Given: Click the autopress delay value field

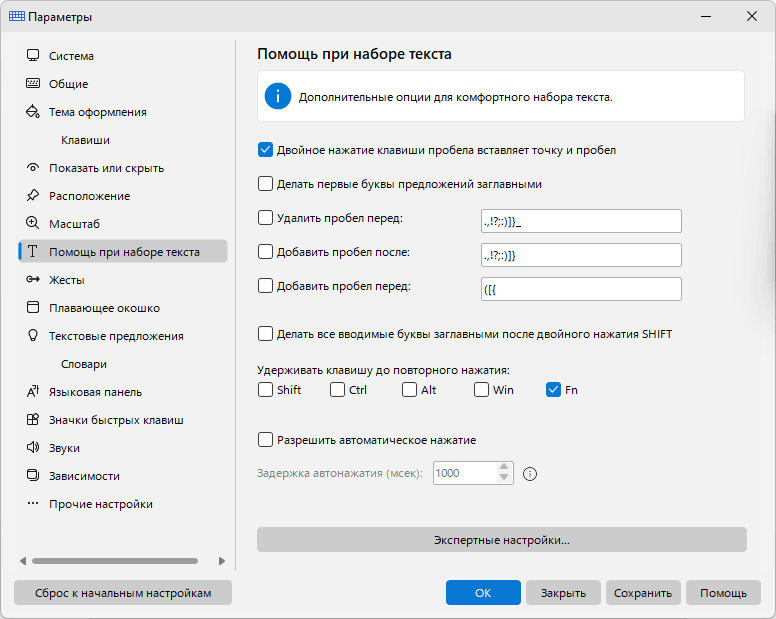Looking at the screenshot, I should (465, 473).
